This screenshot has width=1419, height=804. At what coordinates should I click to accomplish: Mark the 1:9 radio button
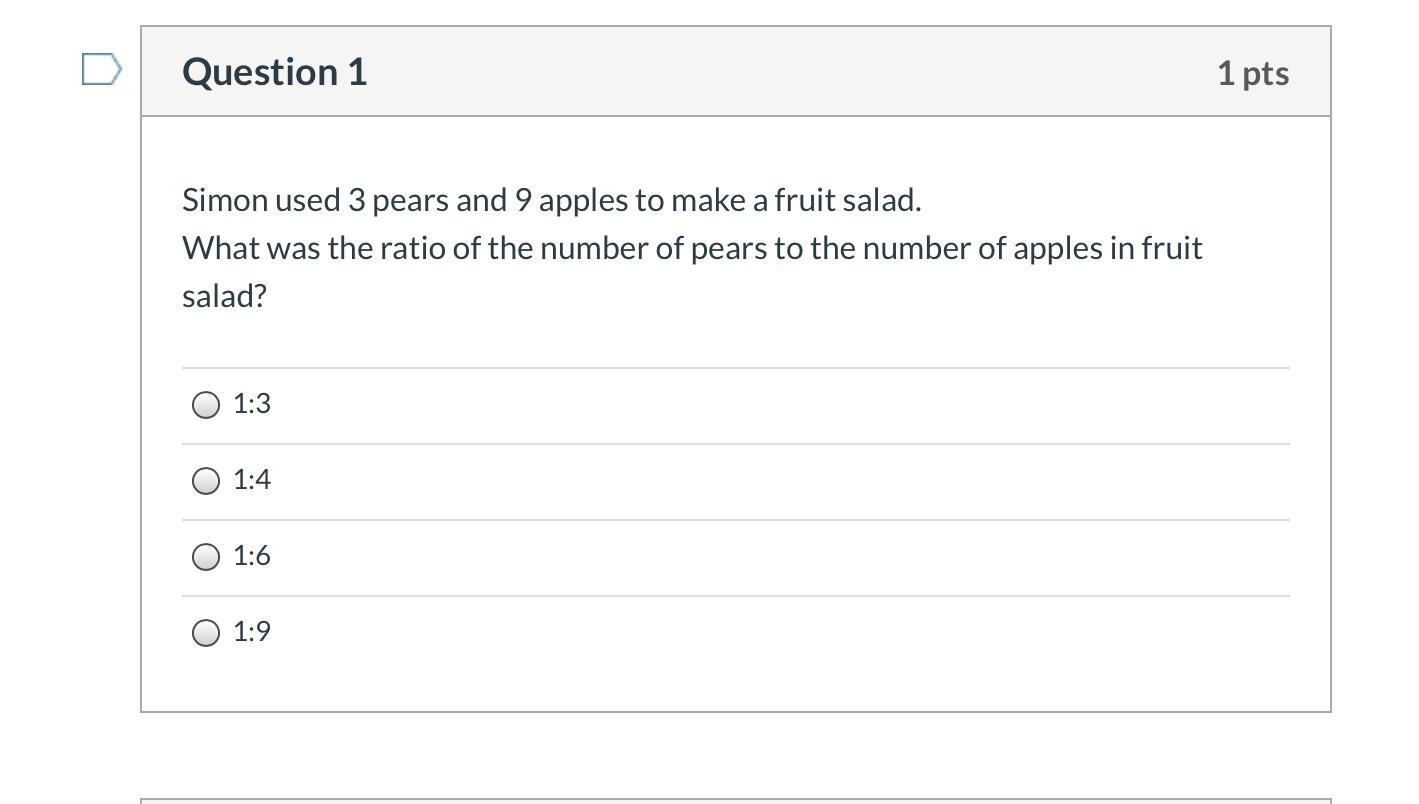click(206, 633)
